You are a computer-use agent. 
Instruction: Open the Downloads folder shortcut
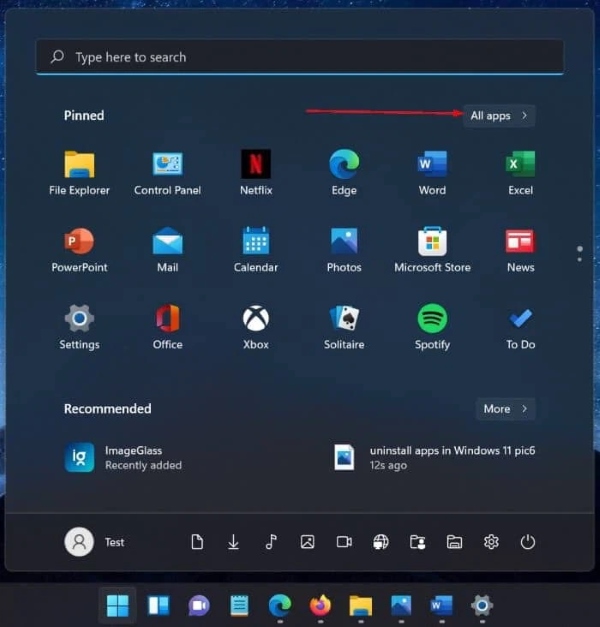pyautogui.click(x=234, y=542)
